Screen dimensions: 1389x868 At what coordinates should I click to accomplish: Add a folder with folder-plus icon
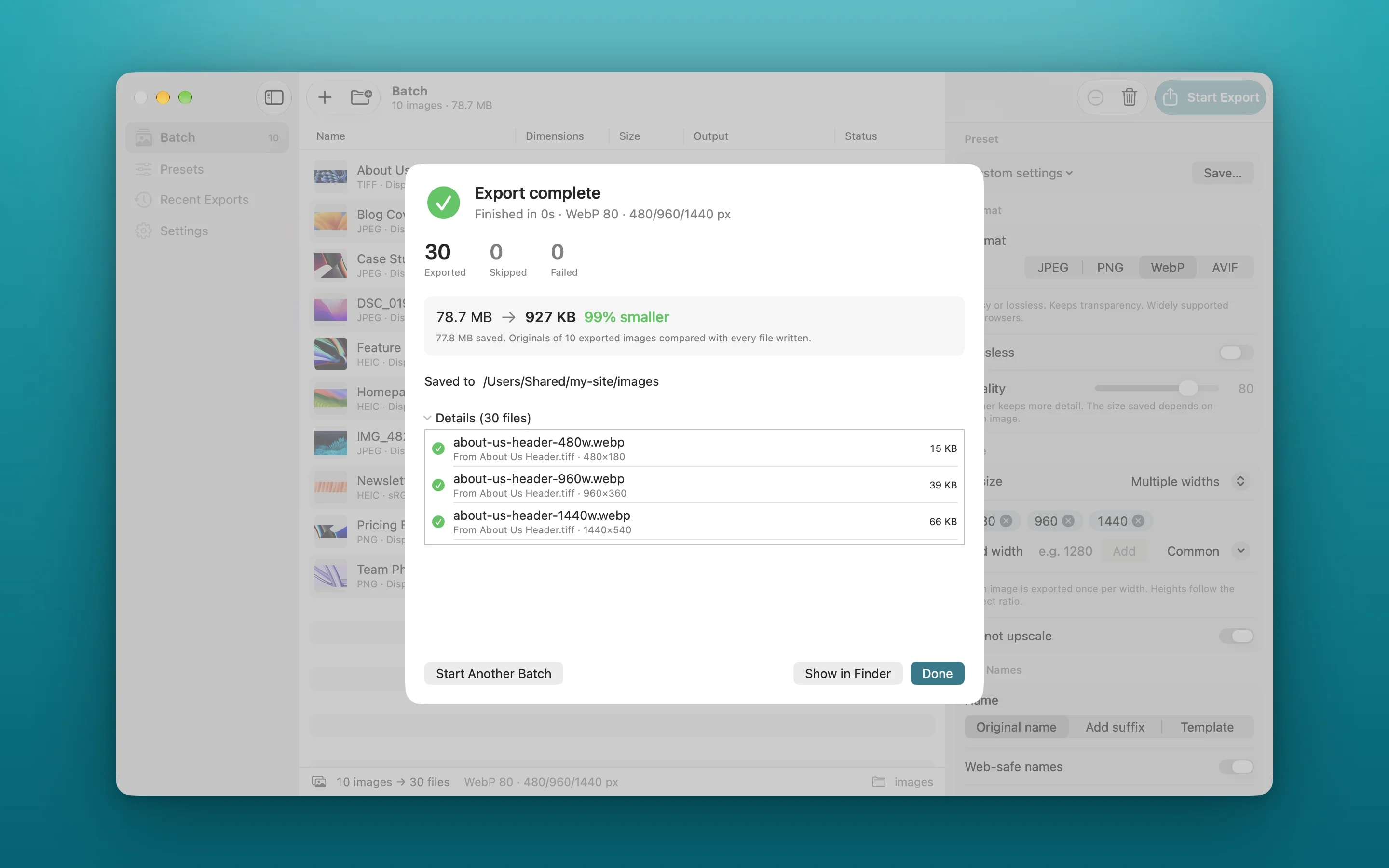(361, 97)
